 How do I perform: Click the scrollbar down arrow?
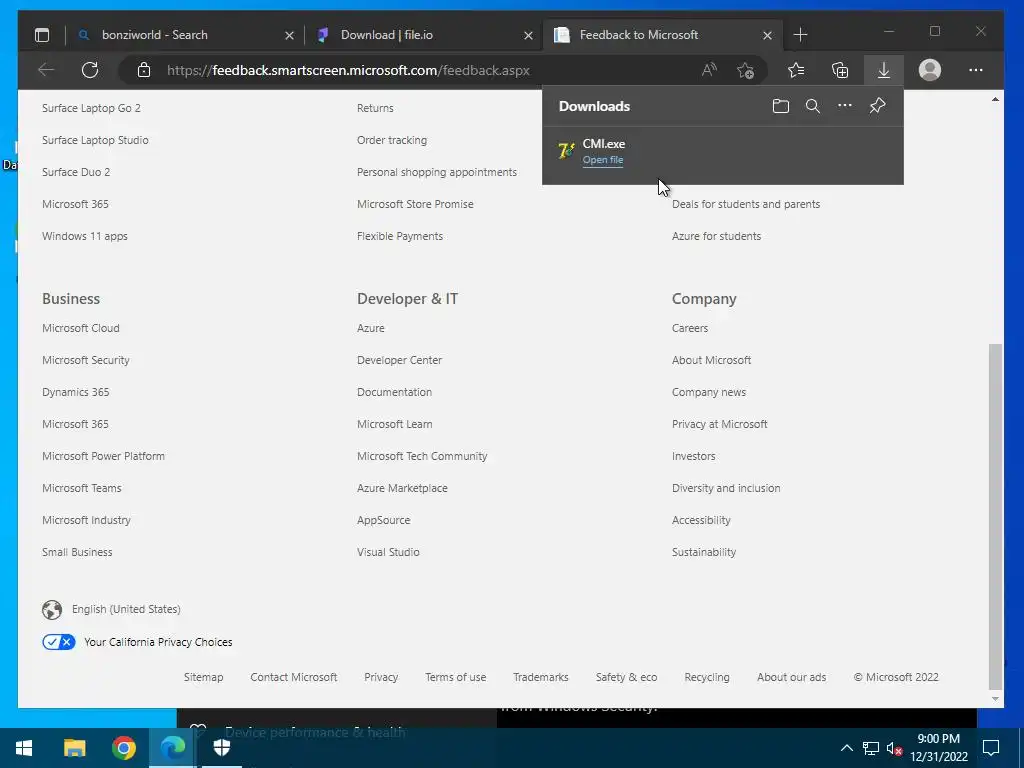click(995, 699)
